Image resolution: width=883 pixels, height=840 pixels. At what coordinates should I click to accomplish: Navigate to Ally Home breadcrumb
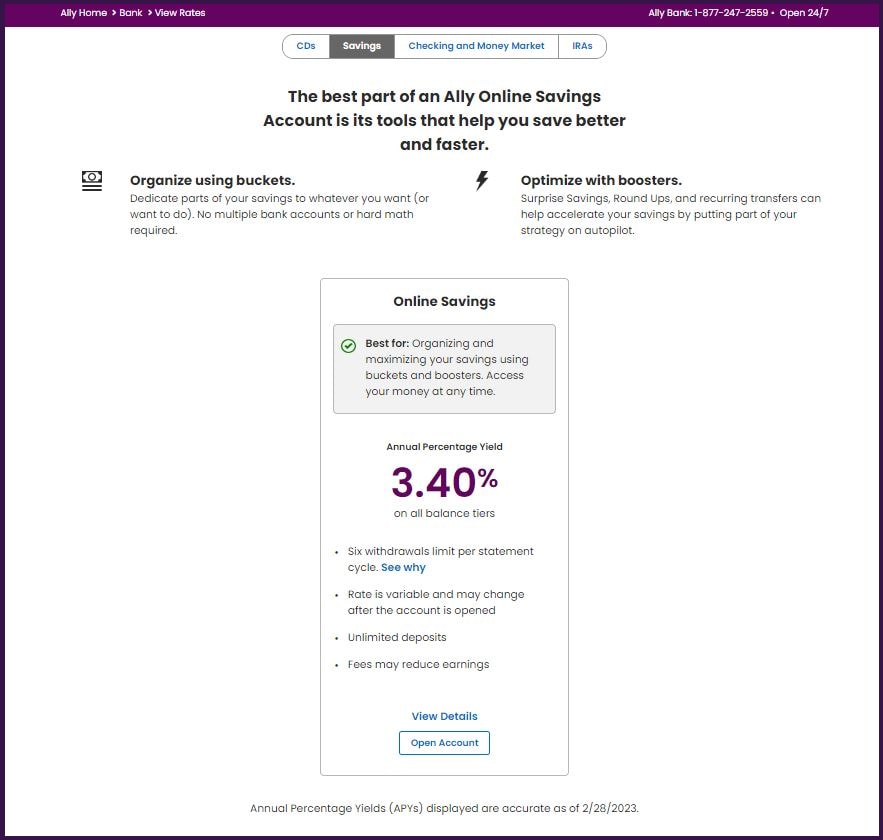coord(83,13)
